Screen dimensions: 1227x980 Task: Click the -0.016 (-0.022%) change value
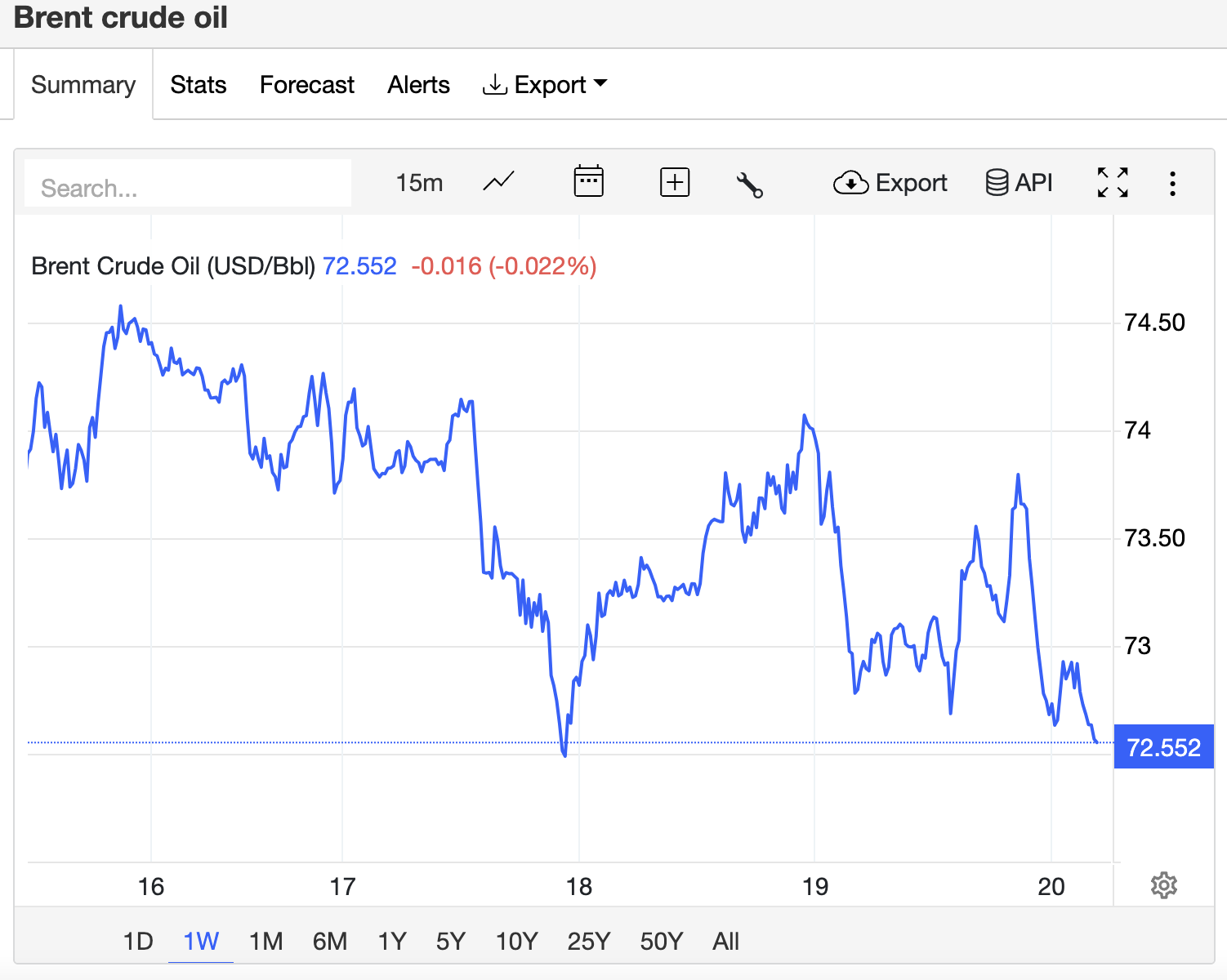click(504, 266)
